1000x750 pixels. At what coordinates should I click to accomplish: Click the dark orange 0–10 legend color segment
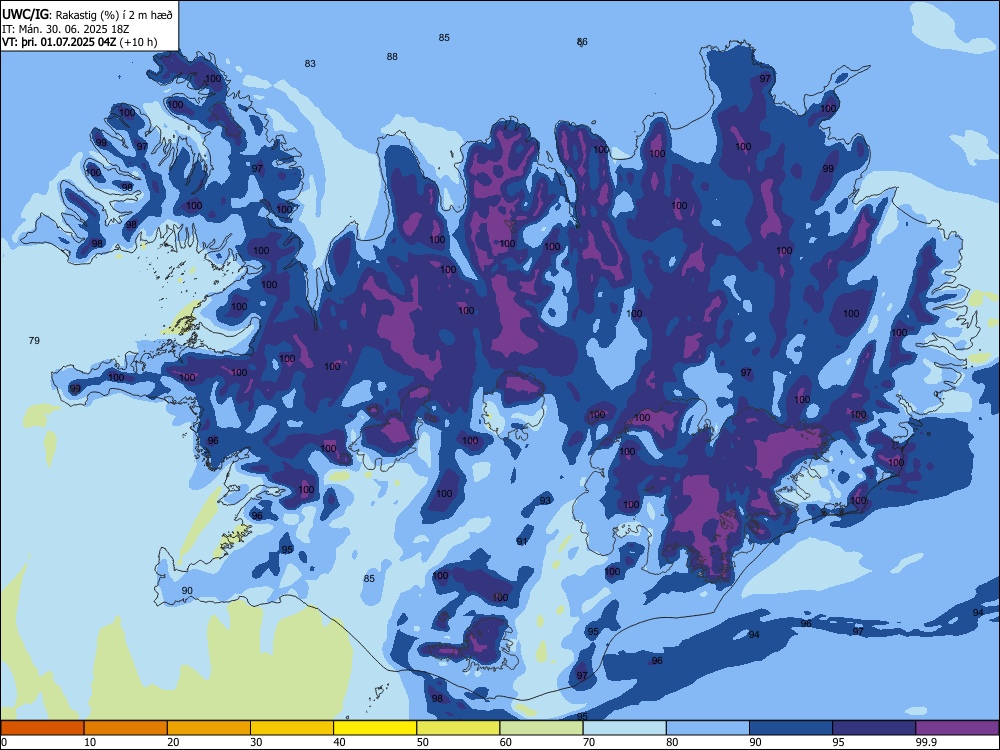pos(42,728)
